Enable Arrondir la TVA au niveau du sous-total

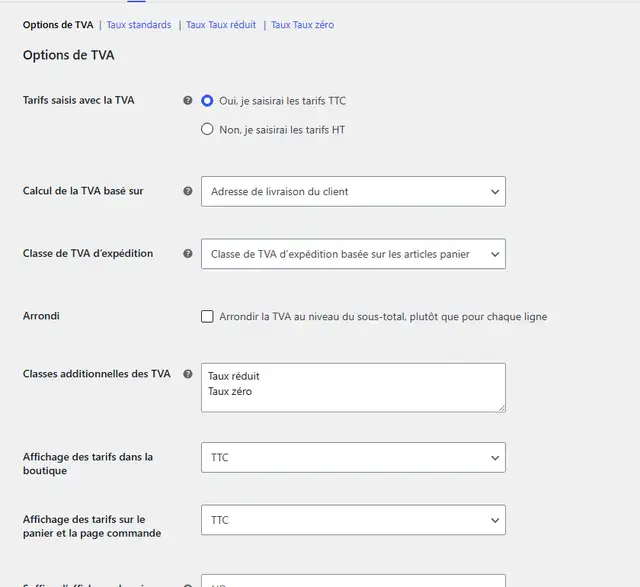point(207,316)
